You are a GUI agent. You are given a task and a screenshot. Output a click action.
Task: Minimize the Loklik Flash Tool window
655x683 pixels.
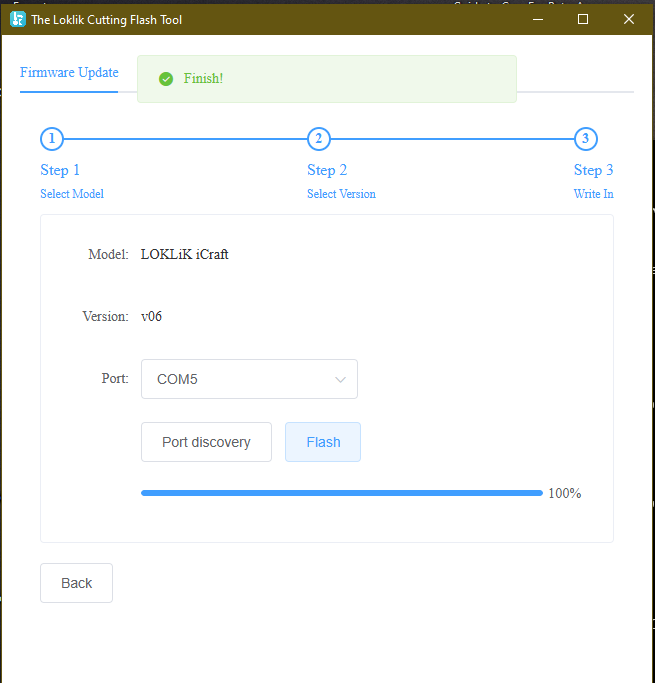click(x=538, y=19)
